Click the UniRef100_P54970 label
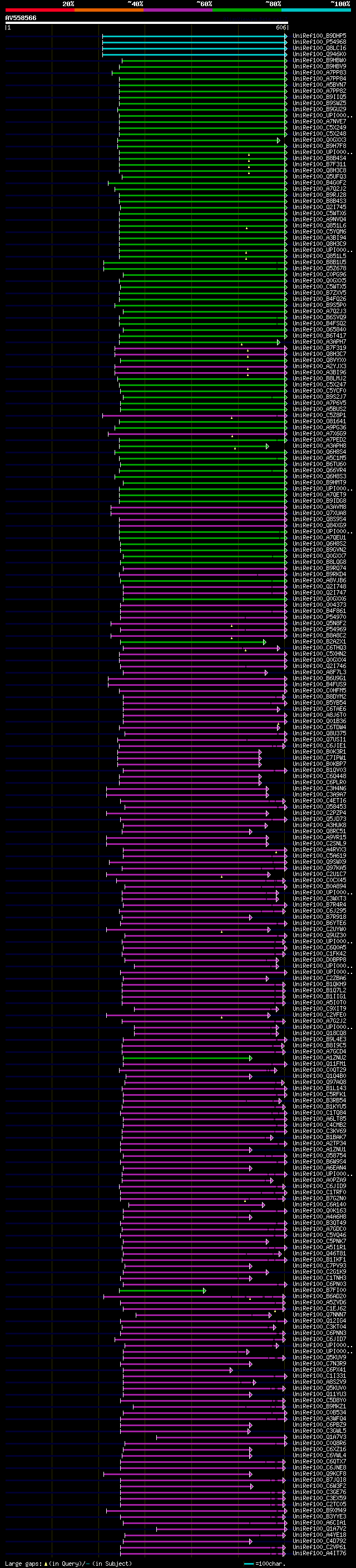 [319, 617]
